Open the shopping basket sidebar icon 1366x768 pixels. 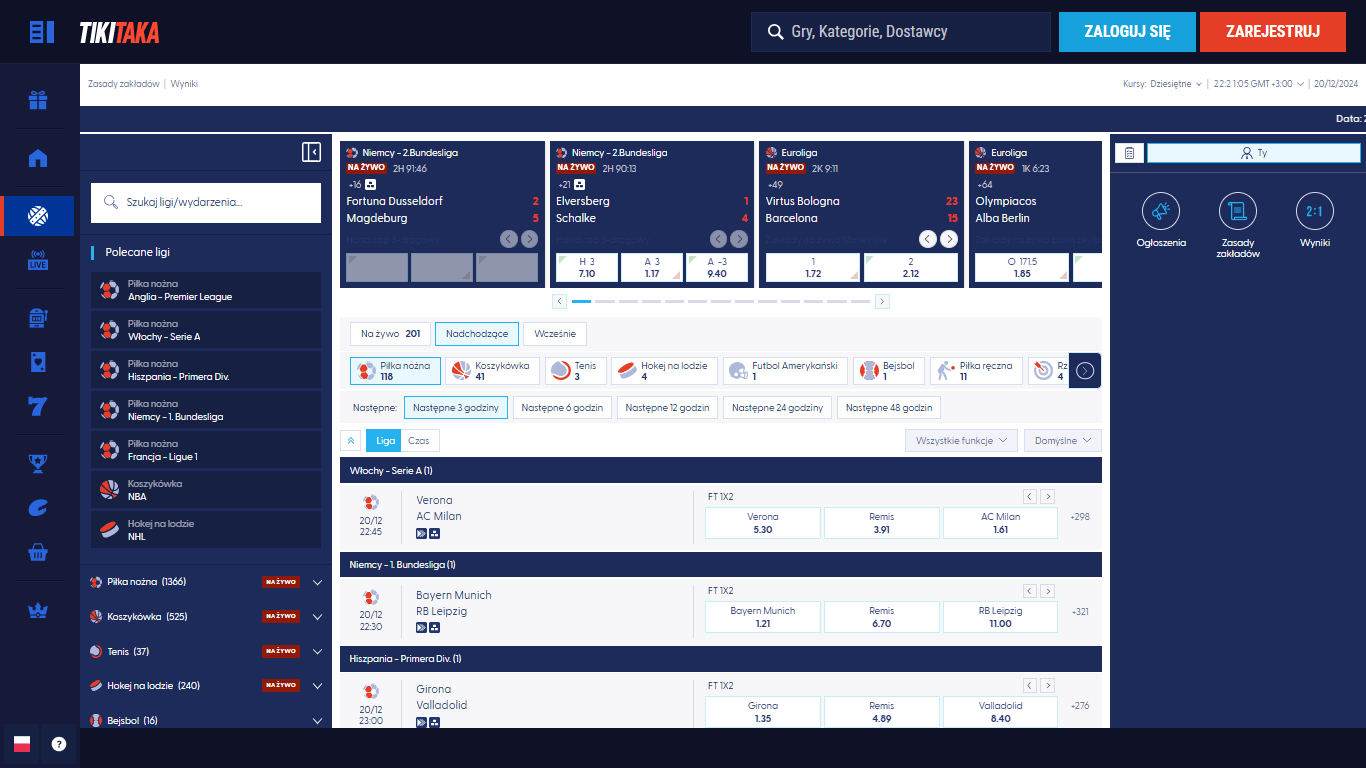coord(38,552)
